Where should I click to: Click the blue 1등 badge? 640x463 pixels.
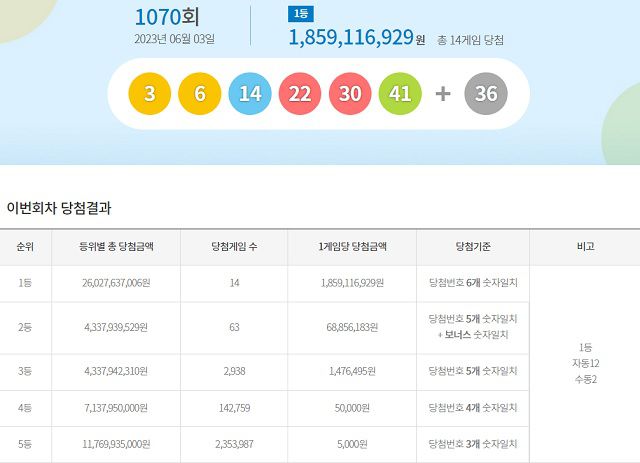(x=299, y=14)
